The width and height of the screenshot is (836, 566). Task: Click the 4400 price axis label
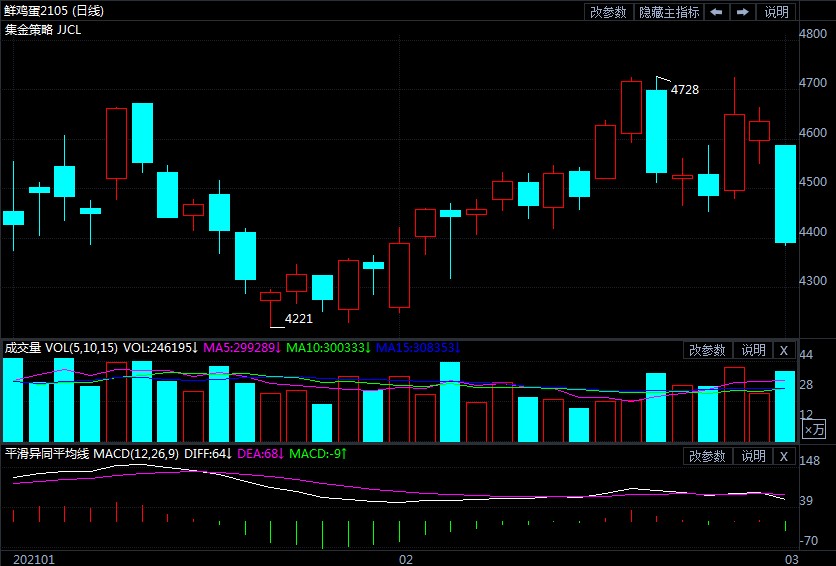click(813, 231)
